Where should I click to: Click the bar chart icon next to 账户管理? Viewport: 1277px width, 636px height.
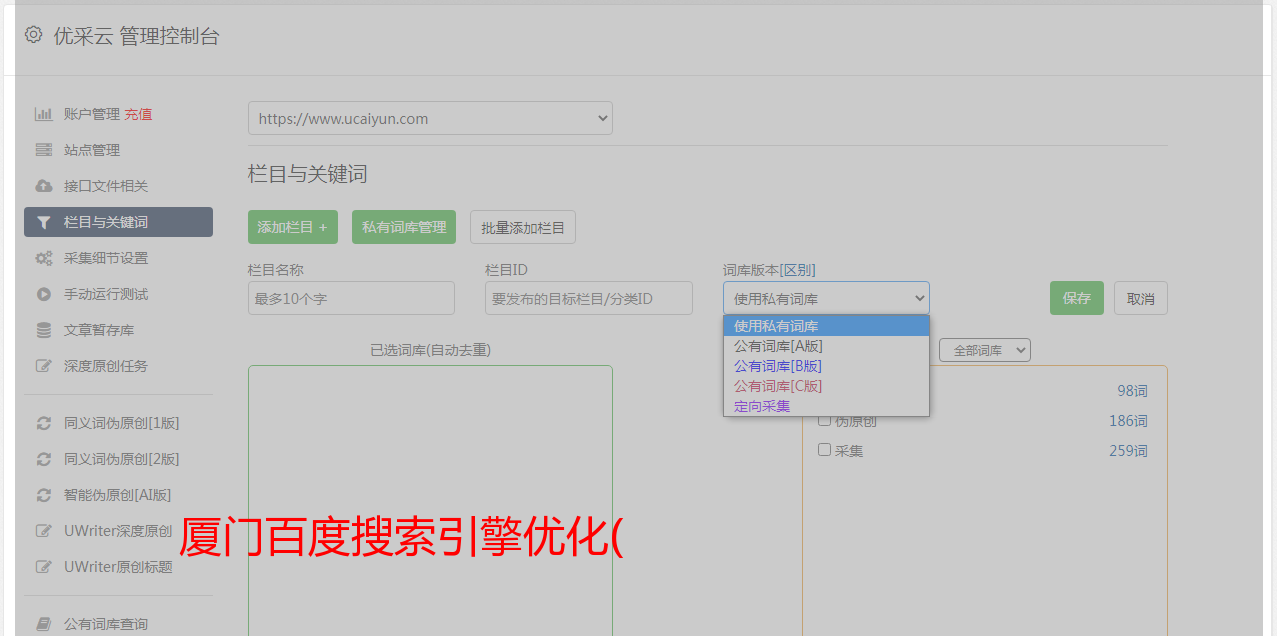click(x=44, y=114)
